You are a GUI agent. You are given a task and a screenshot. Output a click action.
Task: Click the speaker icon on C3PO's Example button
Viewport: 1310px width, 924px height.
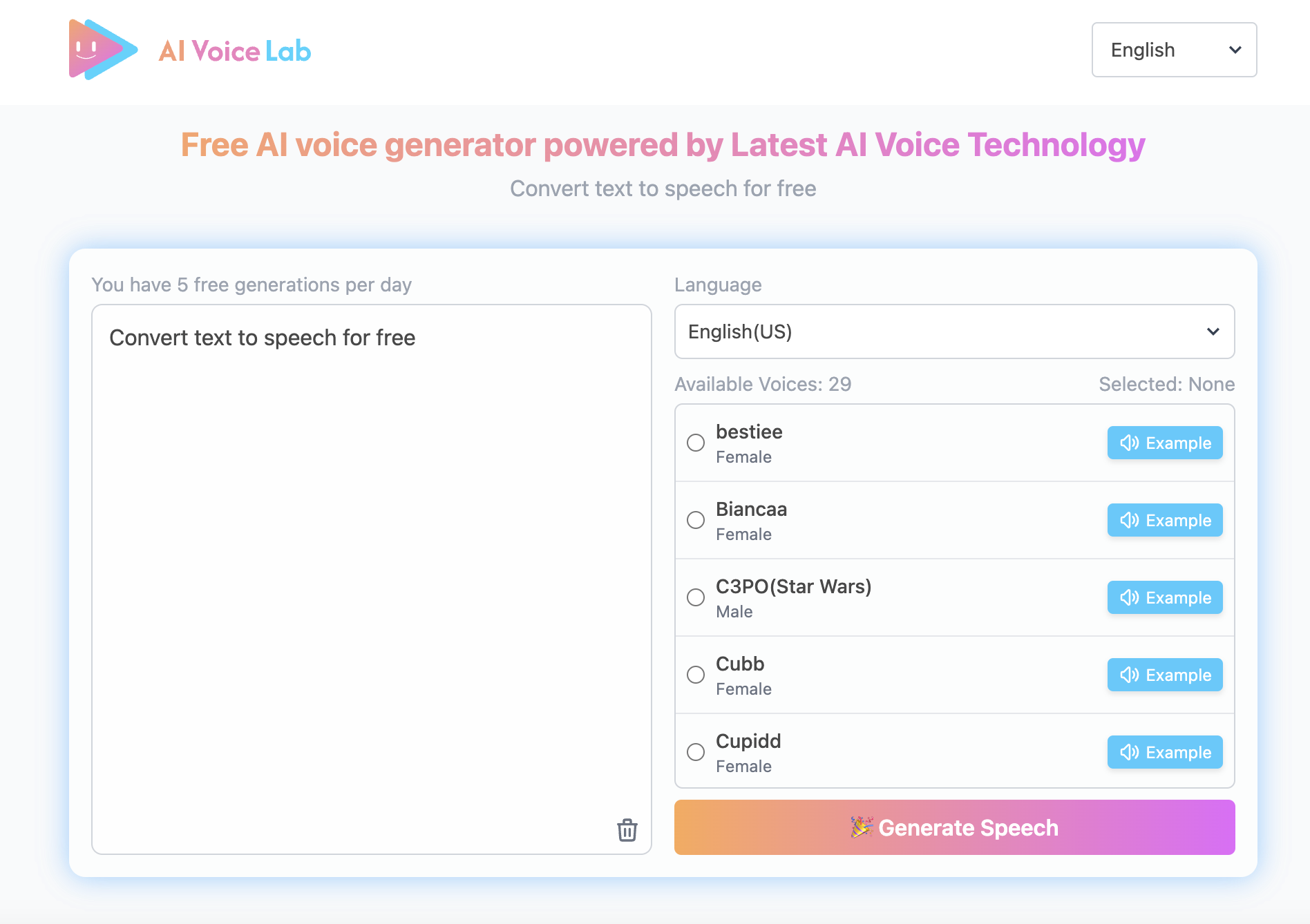(x=1128, y=597)
